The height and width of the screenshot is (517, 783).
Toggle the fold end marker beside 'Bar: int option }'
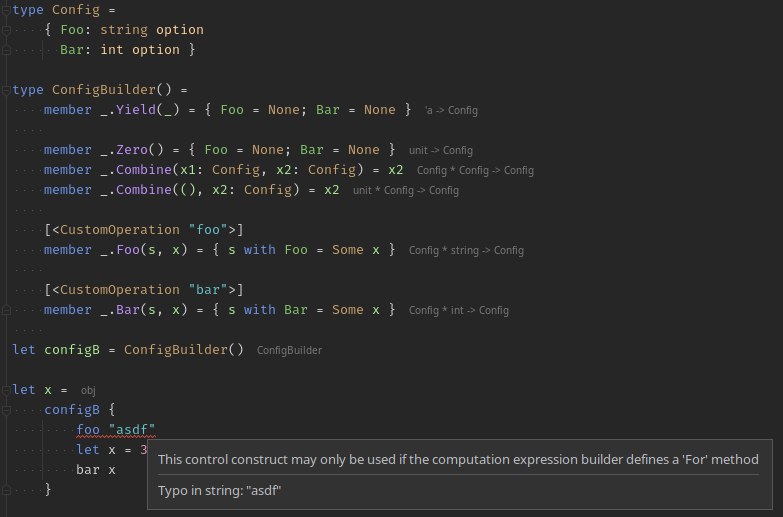(x=6, y=50)
